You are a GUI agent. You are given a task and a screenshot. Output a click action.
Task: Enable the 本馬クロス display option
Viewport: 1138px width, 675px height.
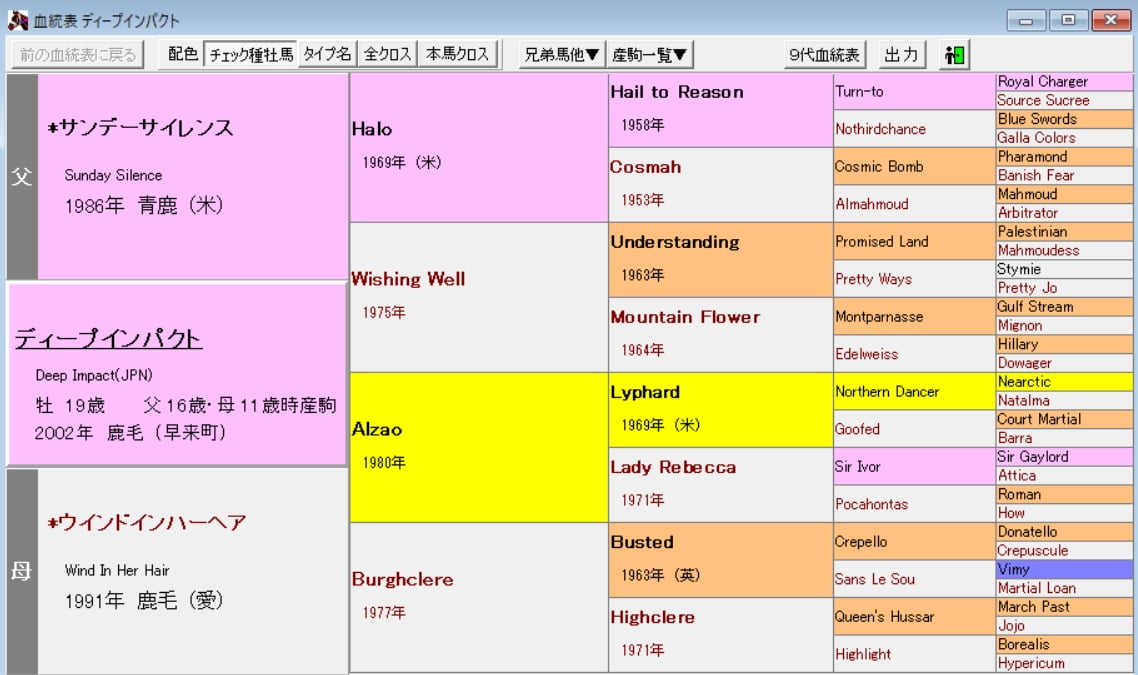click(x=458, y=55)
